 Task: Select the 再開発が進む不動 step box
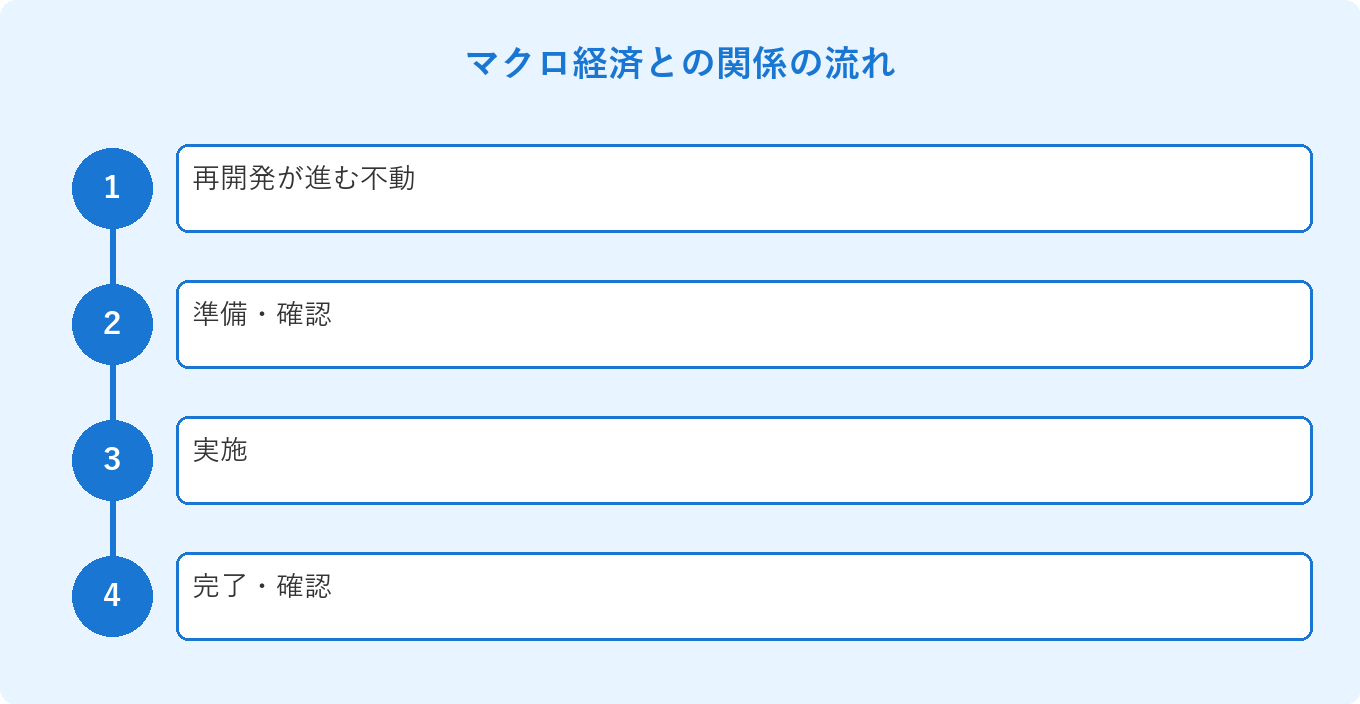point(744,188)
